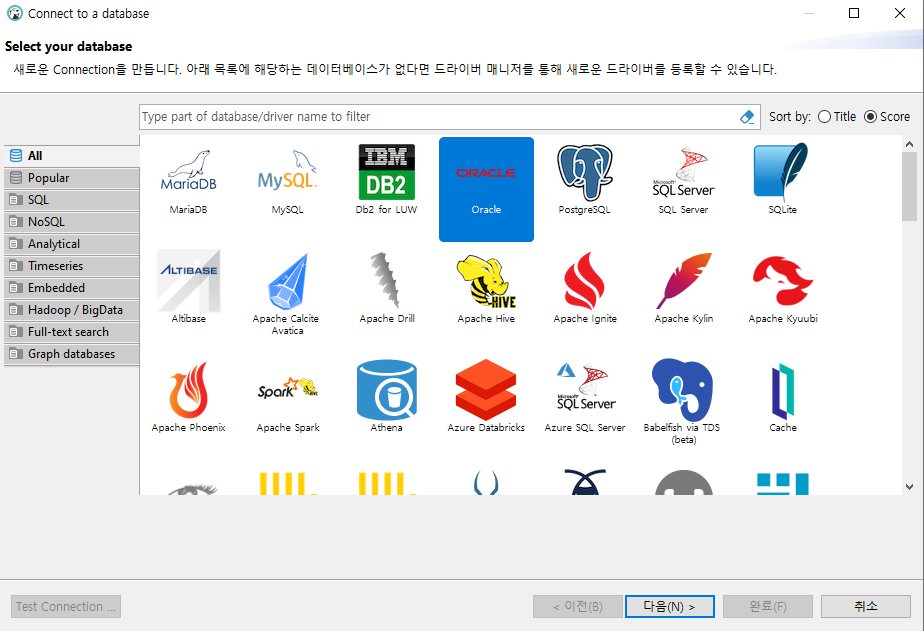The width and height of the screenshot is (924, 631).
Task: Switch to Analytical databases
Action: coord(72,244)
